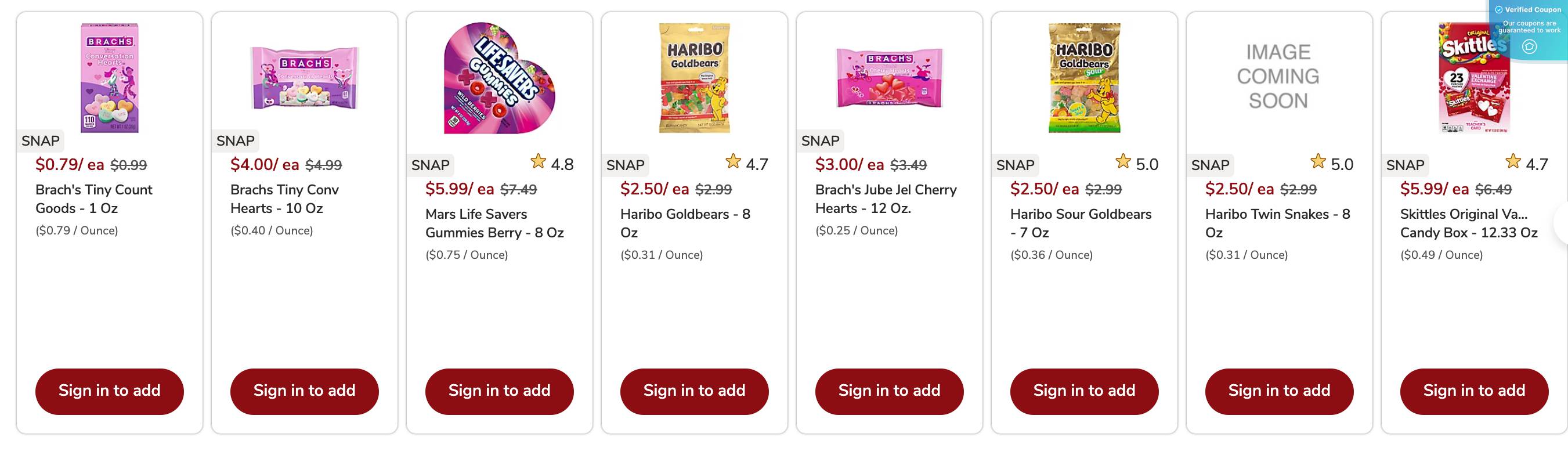
Task: Click the star icon on Haribo Twin Snakes
Action: [x=1318, y=163]
